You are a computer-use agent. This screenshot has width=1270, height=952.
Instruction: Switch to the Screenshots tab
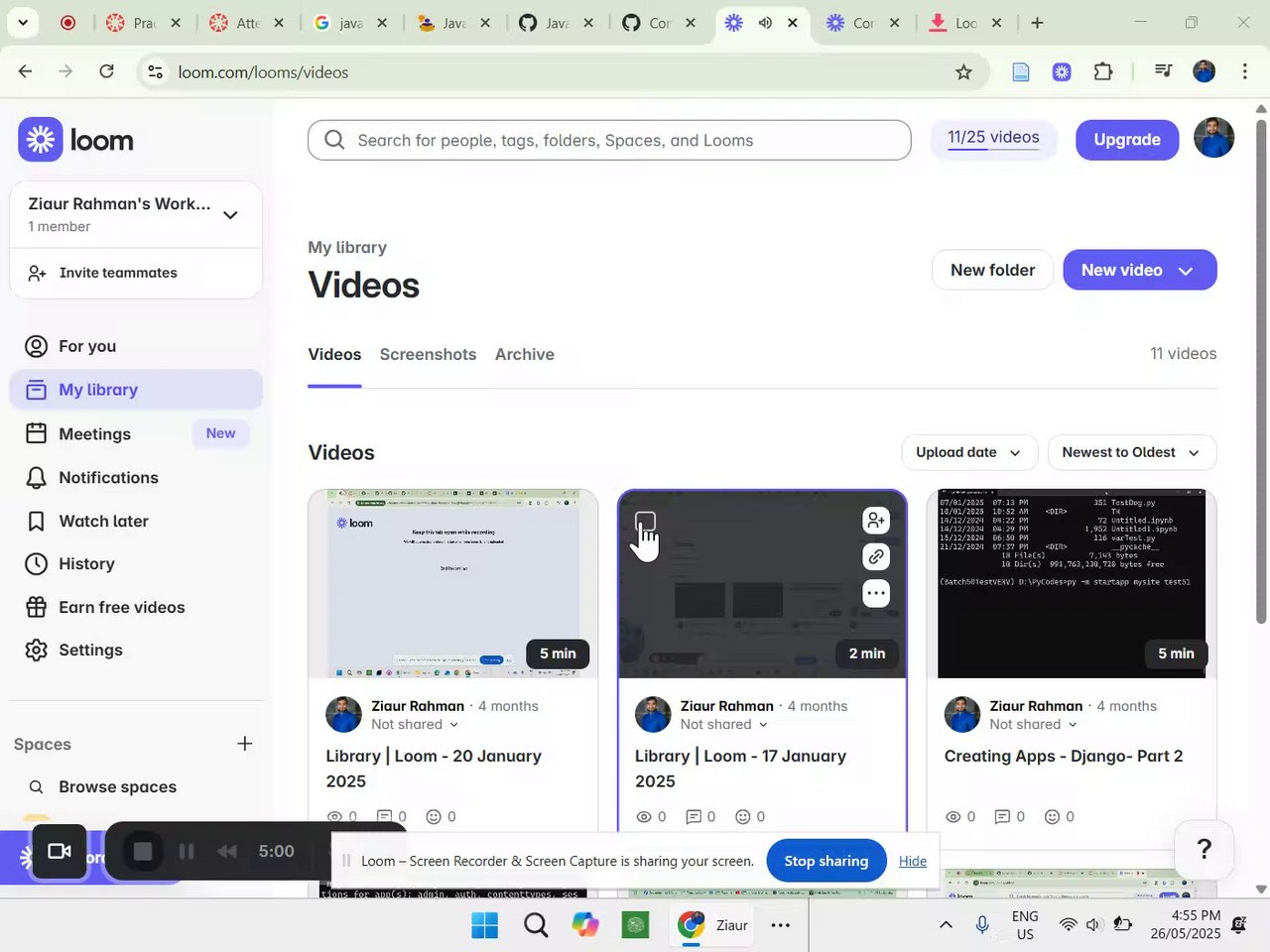[428, 355]
